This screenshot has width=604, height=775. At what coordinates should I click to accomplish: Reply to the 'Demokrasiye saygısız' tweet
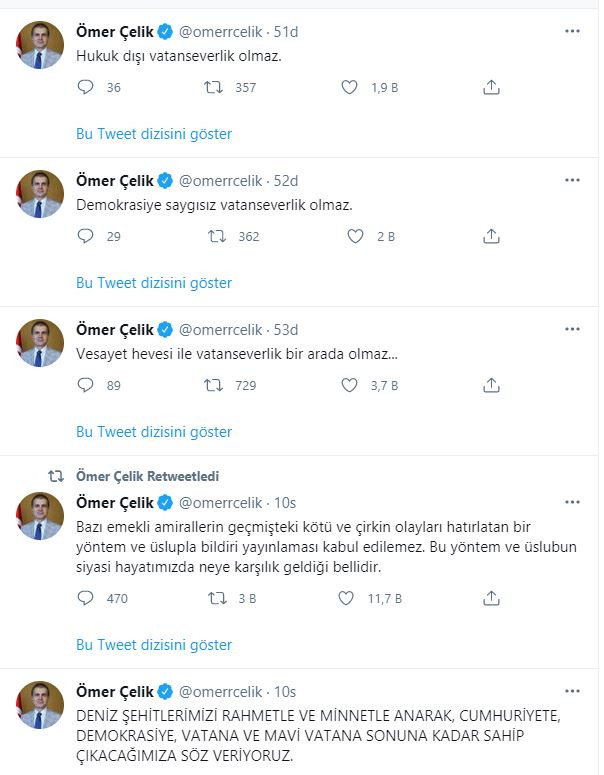85,237
